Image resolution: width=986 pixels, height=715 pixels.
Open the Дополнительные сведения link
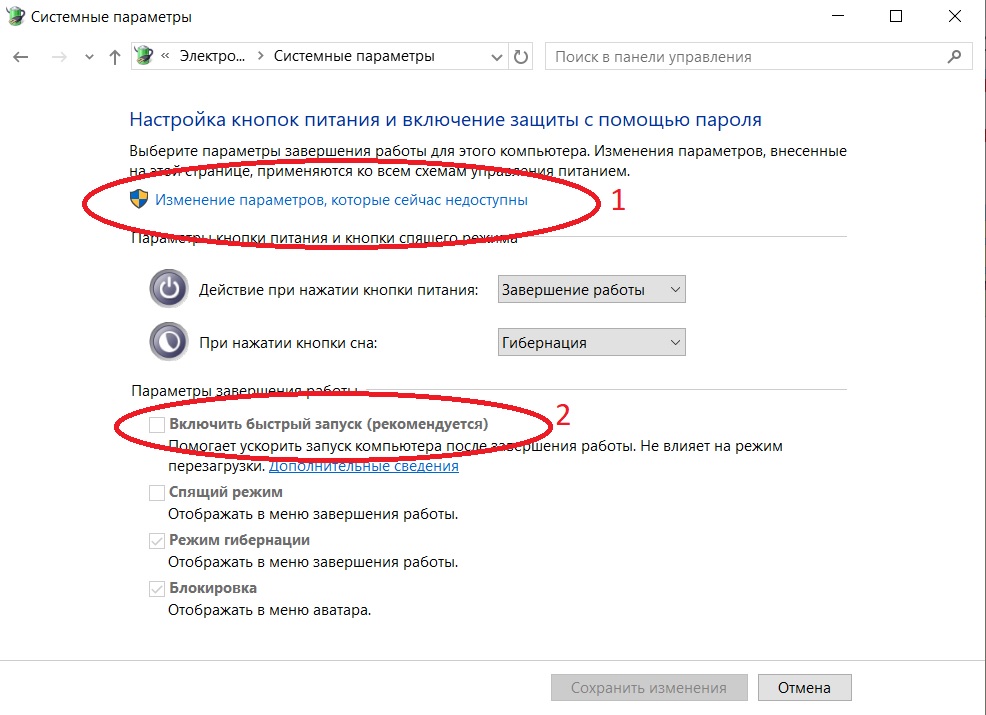(363, 466)
